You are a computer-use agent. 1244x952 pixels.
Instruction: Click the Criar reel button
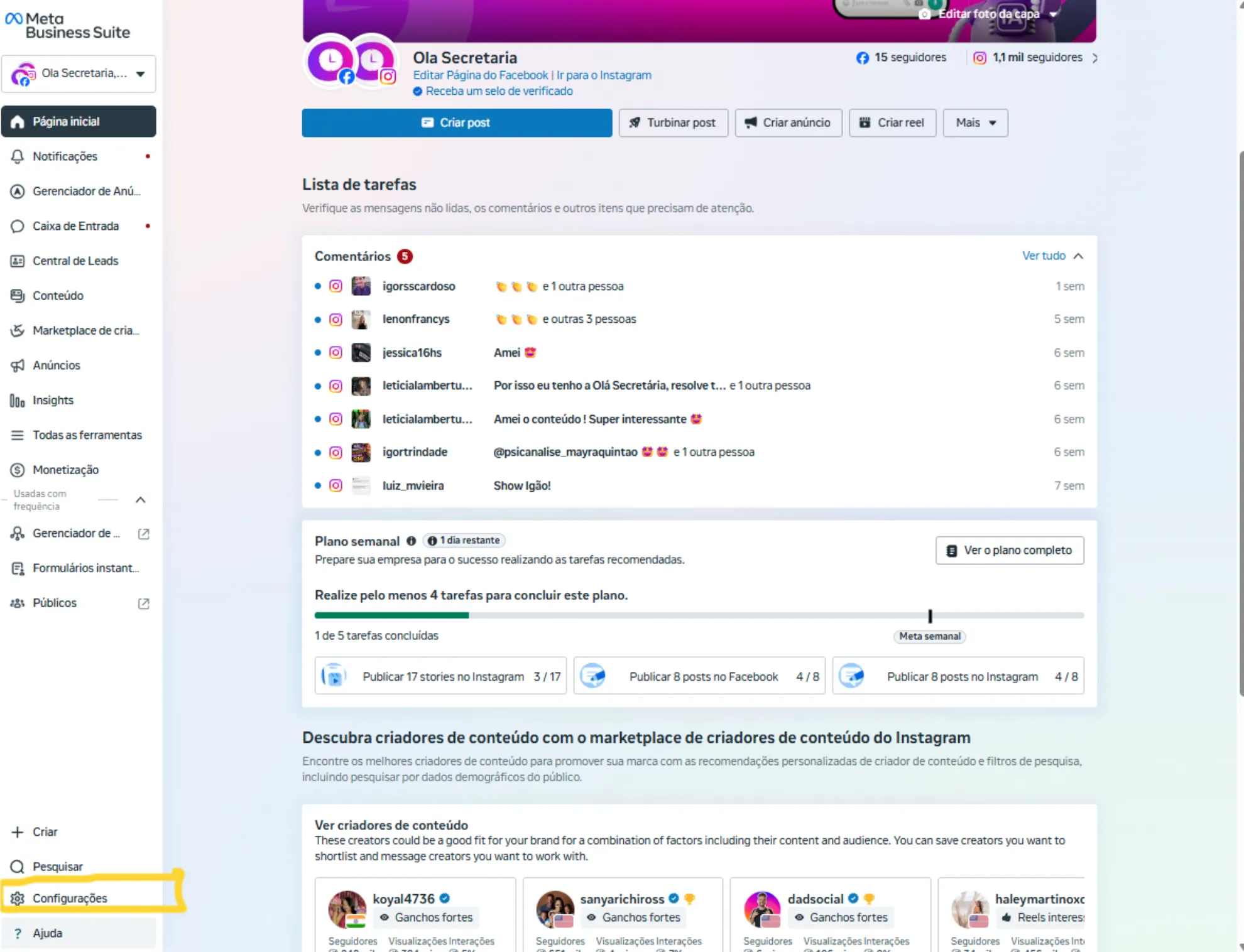tap(892, 123)
